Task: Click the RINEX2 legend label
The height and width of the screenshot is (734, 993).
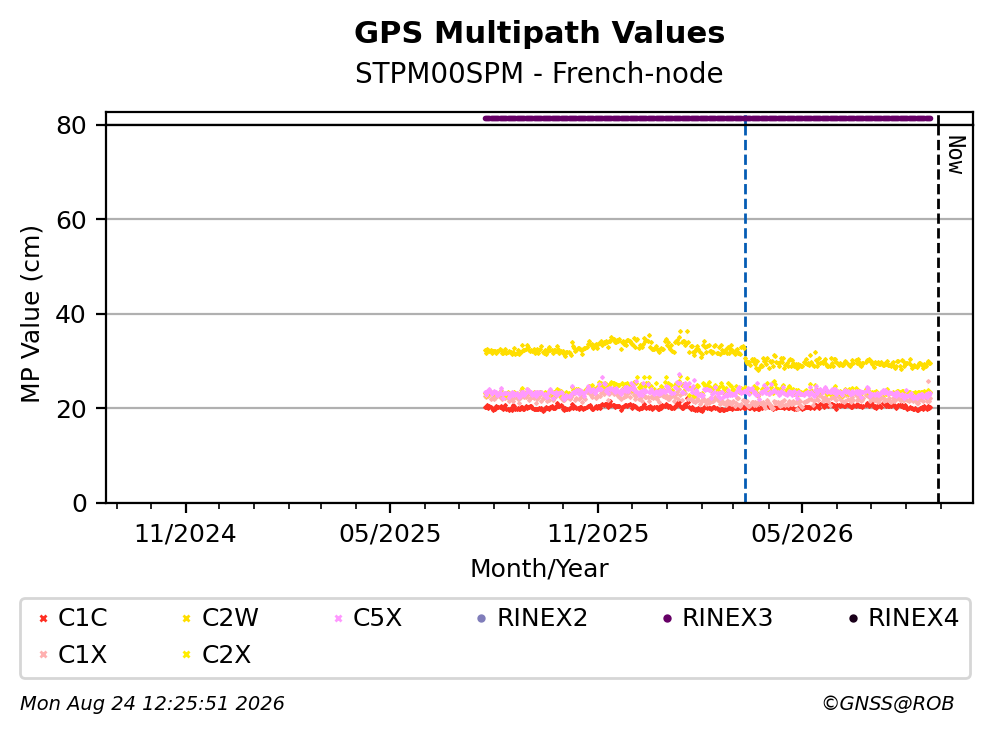Action: pos(542,617)
